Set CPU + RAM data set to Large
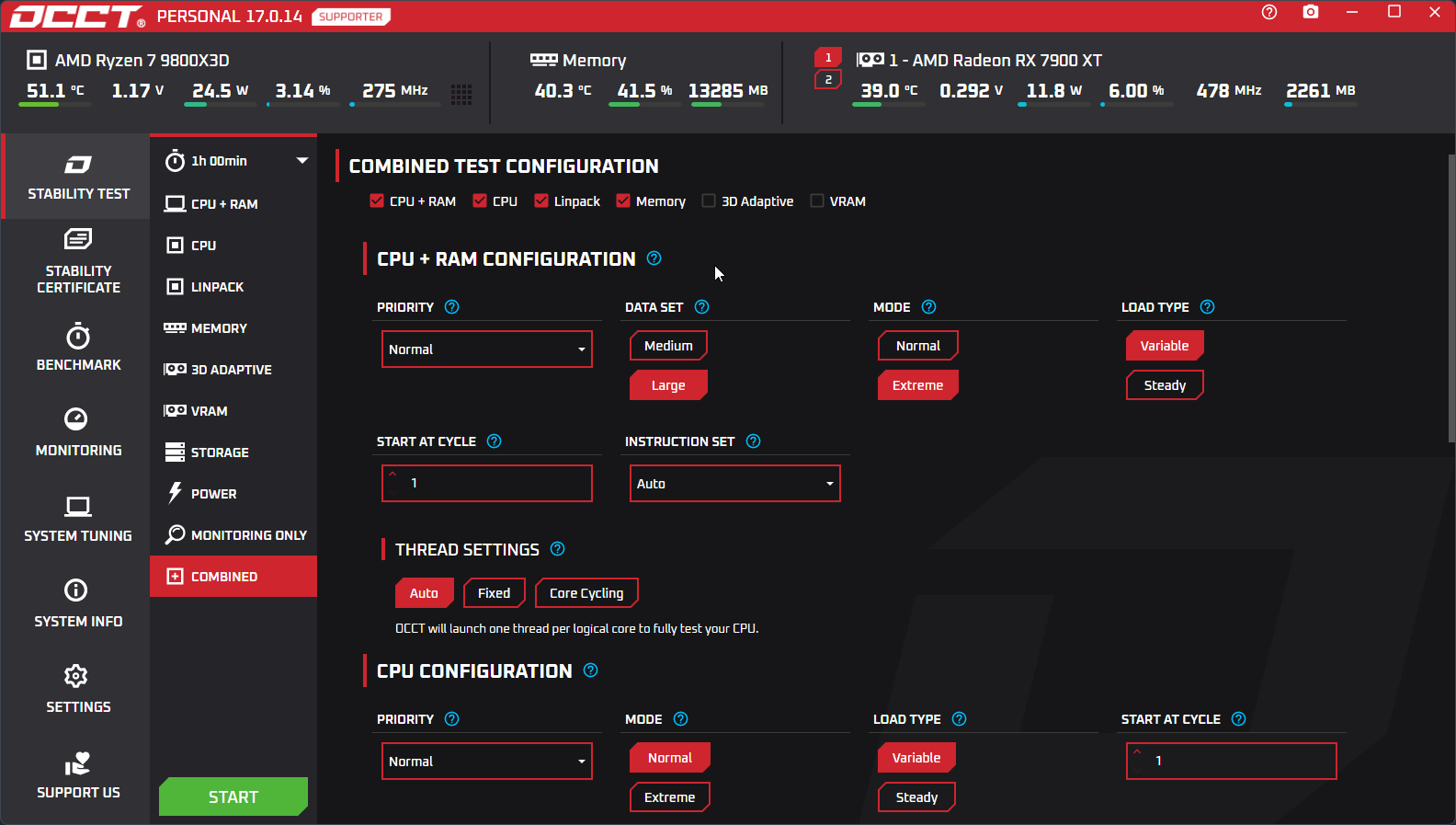 [x=668, y=385]
